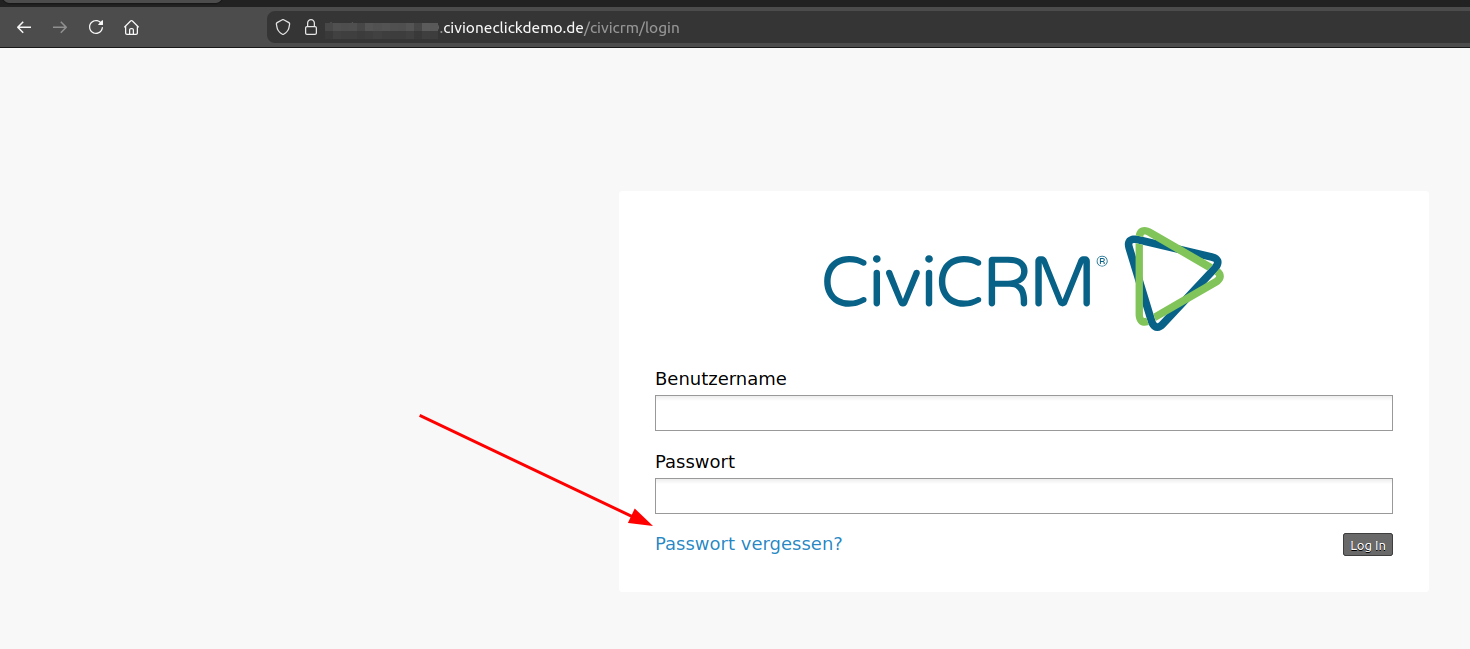Reload the current page

click(96, 28)
